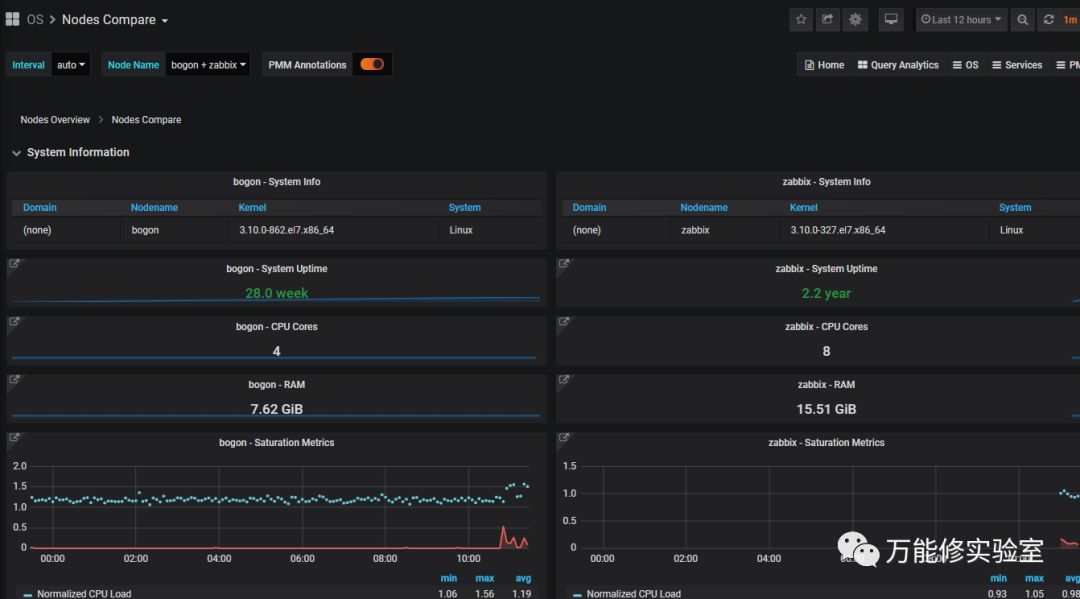Open zabbix - System Info panel title
This screenshot has height=599, width=1080.
(x=826, y=182)
